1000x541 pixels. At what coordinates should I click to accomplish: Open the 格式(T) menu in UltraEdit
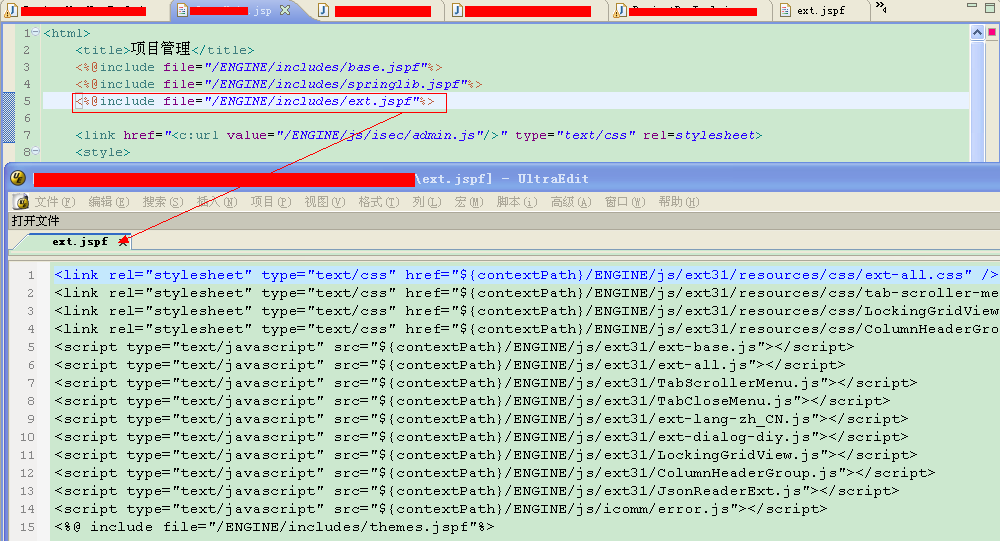tap(379, 202)
